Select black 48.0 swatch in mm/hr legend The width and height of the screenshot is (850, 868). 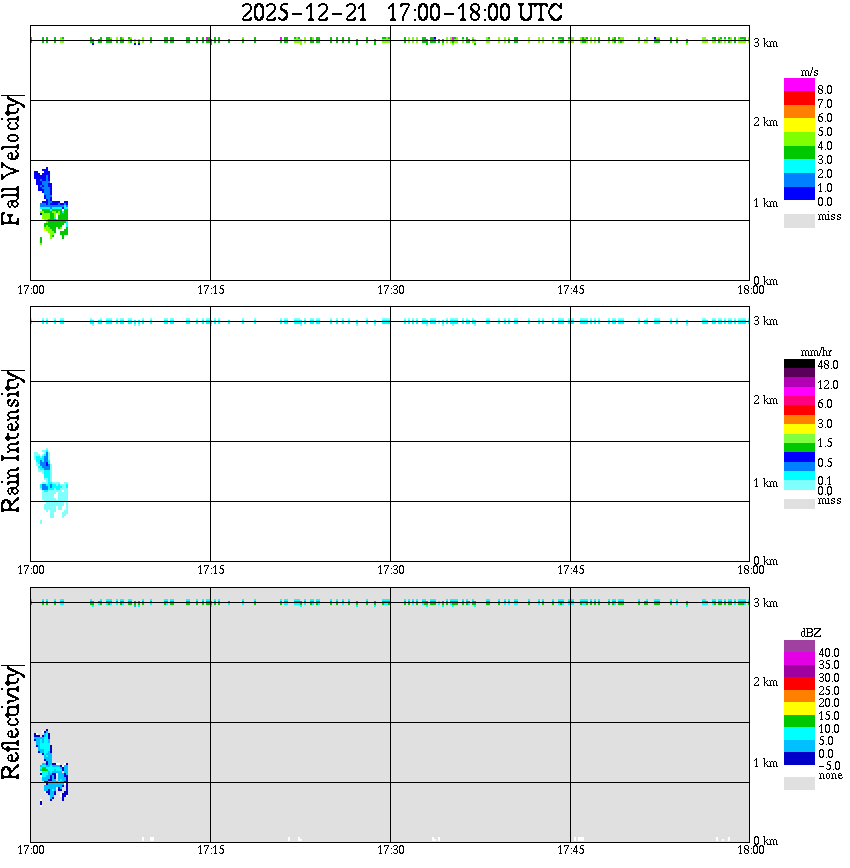point(799,364)
